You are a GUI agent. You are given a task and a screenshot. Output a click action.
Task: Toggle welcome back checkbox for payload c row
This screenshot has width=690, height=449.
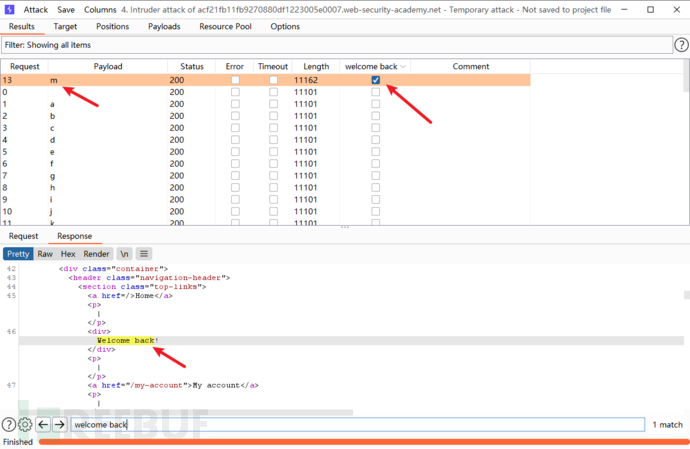tap(375, 128)
